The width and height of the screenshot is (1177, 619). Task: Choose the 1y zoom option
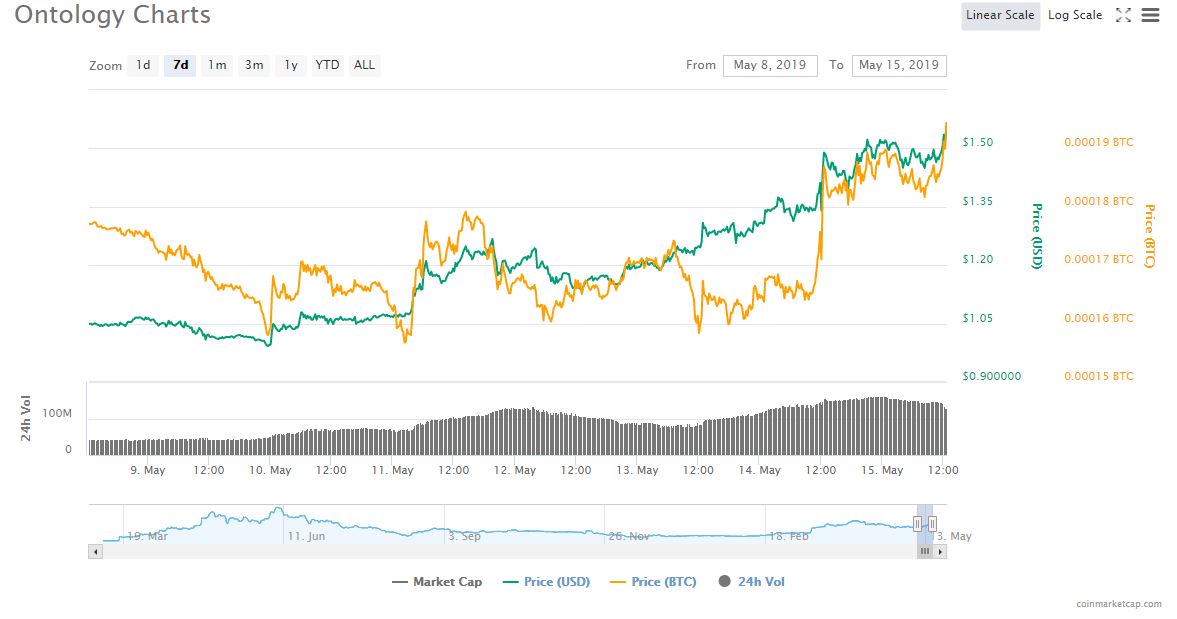point(291,65)
